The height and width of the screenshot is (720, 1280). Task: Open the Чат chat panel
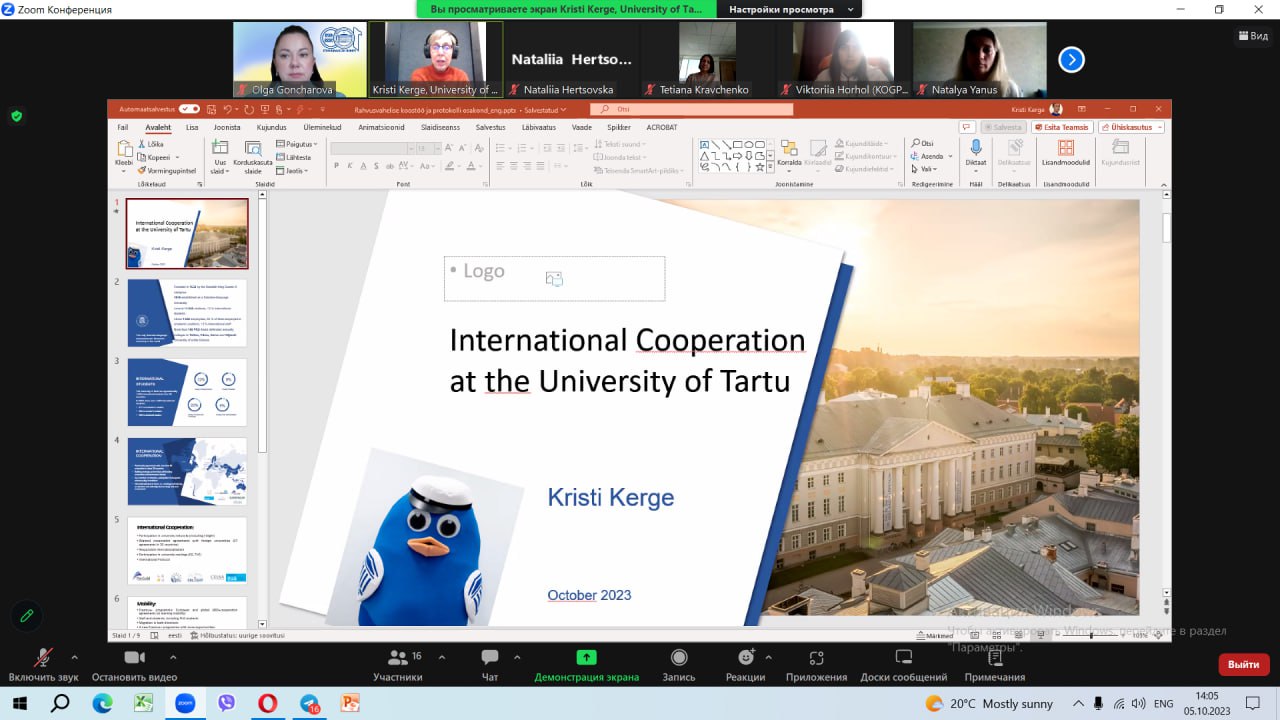point(490,664)
